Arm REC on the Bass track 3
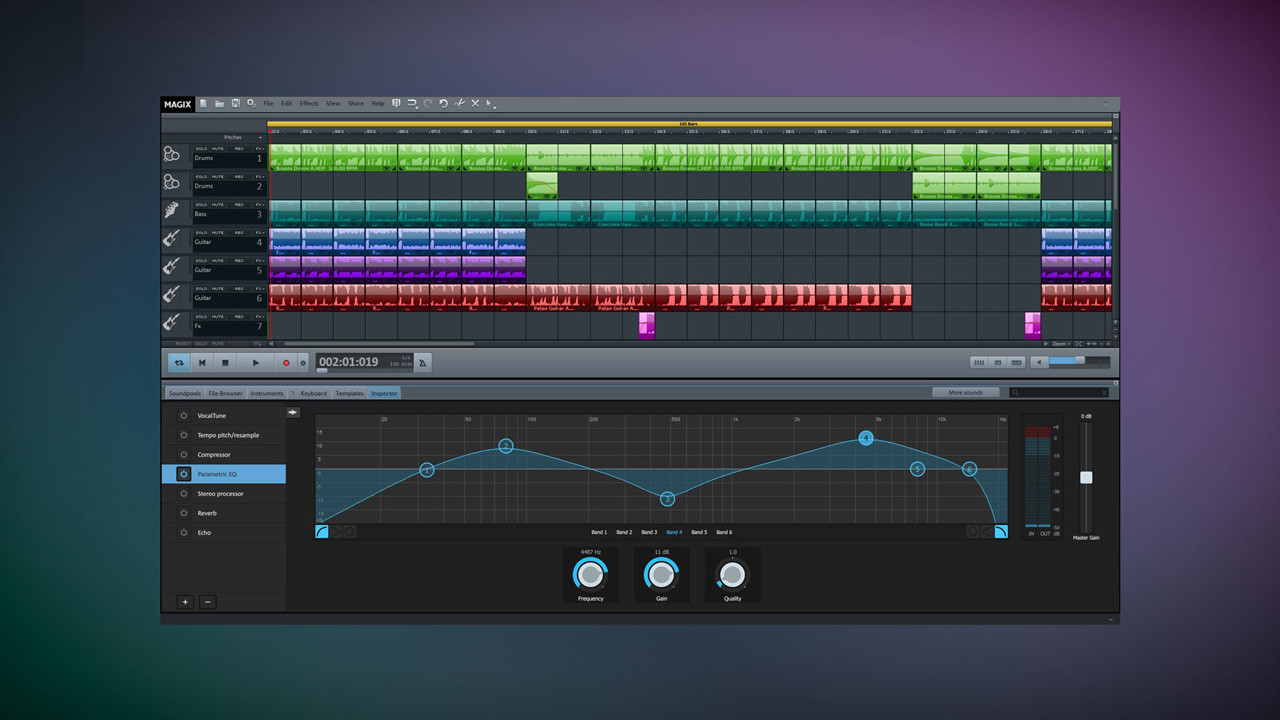Viewport: 1280px width, 720px height. click(239, 204)
